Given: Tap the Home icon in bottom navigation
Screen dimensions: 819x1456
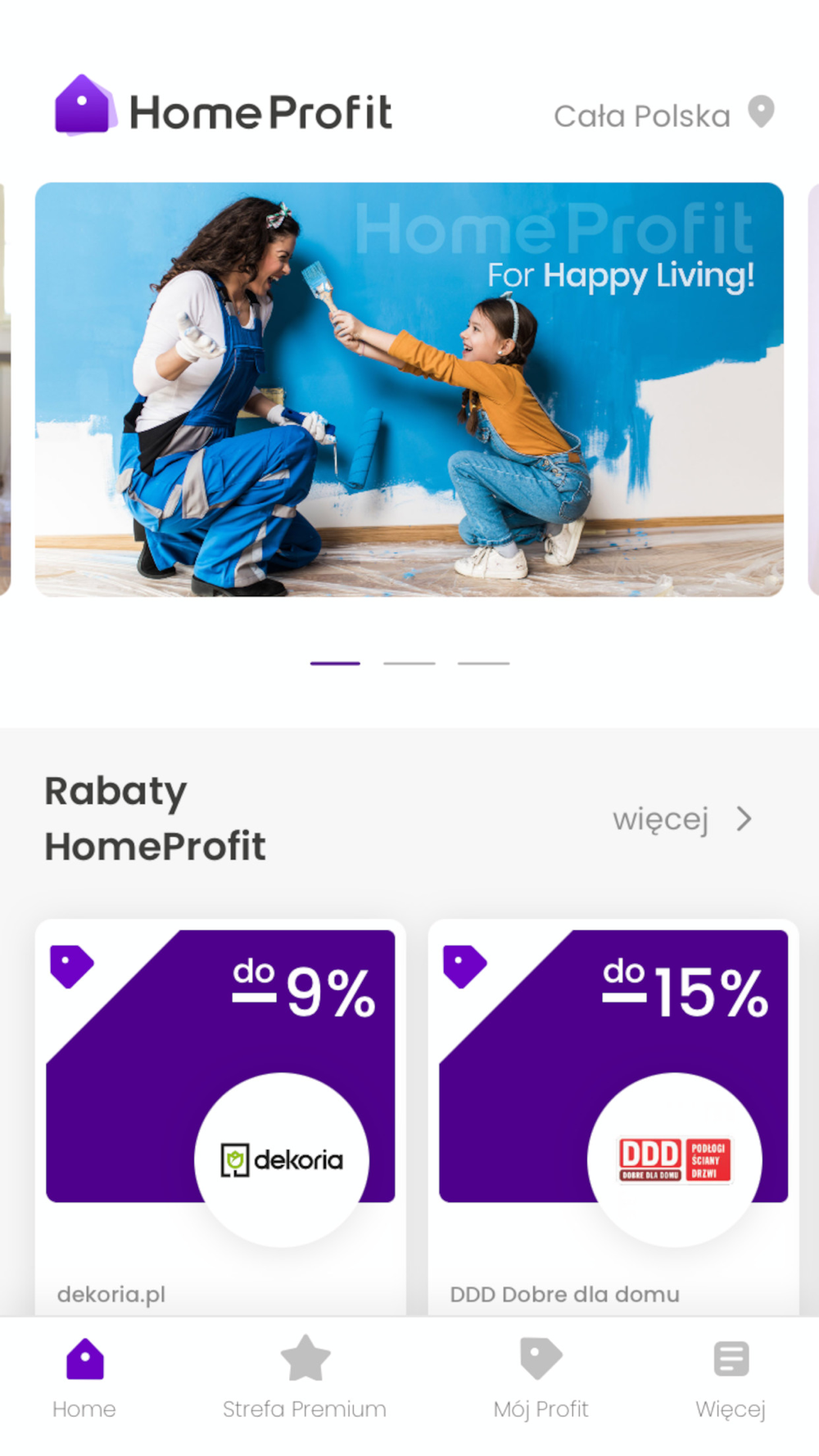Looking at the screenshot, I should [84, 1359].
